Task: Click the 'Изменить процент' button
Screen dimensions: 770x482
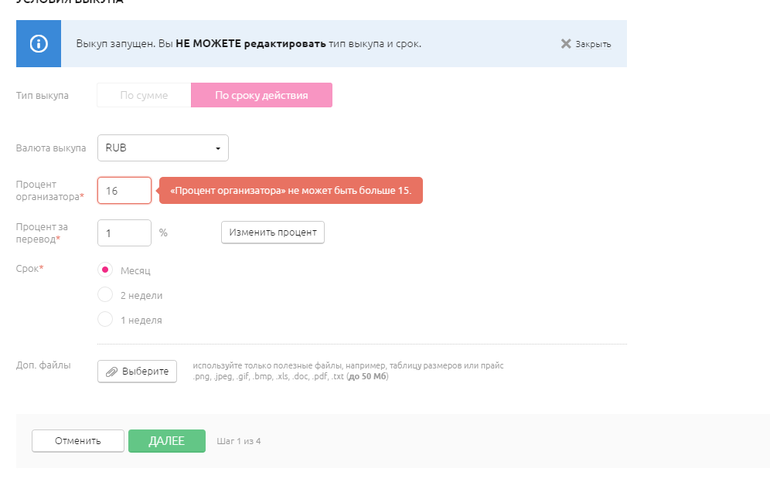Action: click(273, 232)
